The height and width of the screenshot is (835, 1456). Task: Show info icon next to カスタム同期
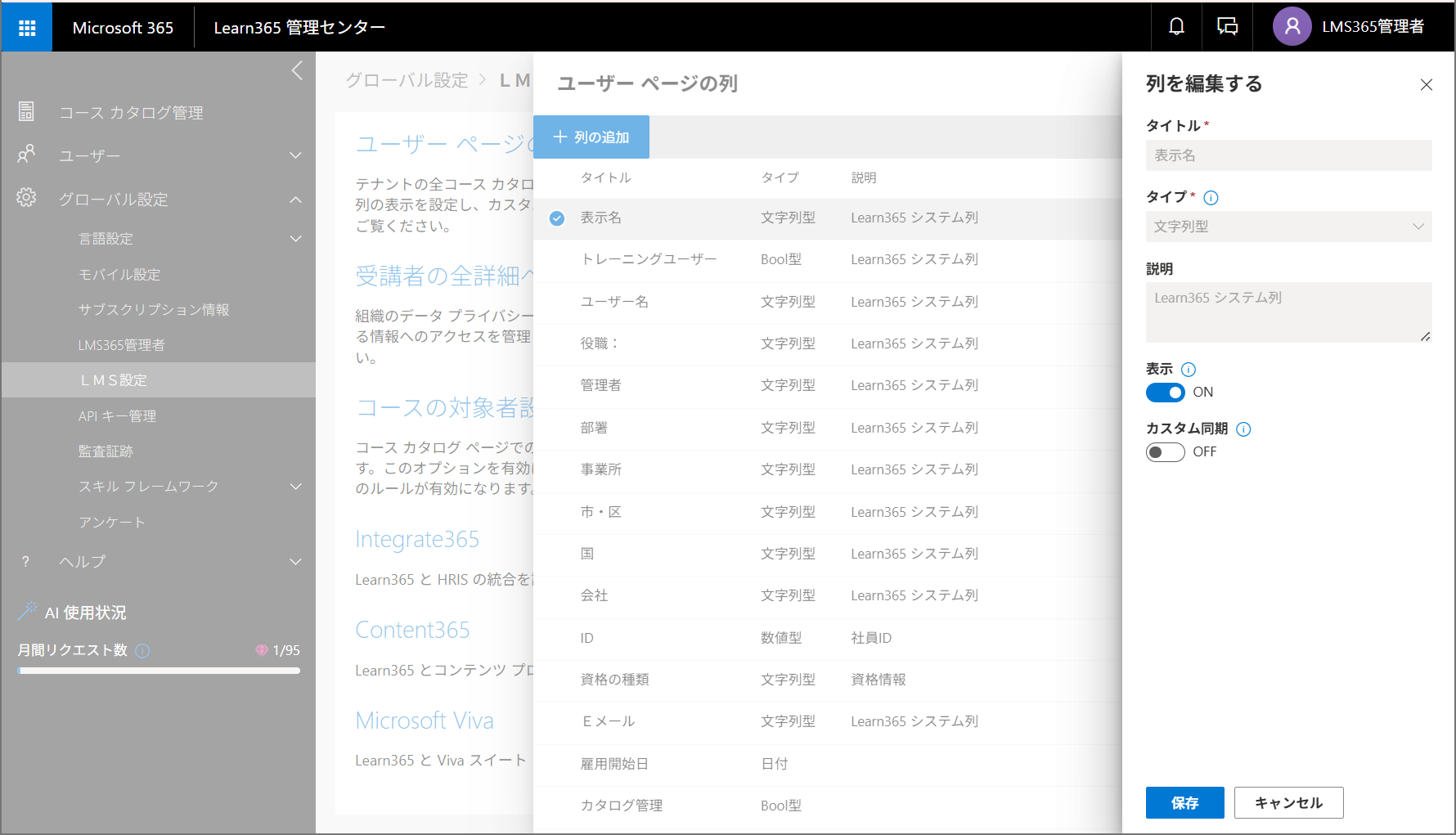coord(1243,429)
